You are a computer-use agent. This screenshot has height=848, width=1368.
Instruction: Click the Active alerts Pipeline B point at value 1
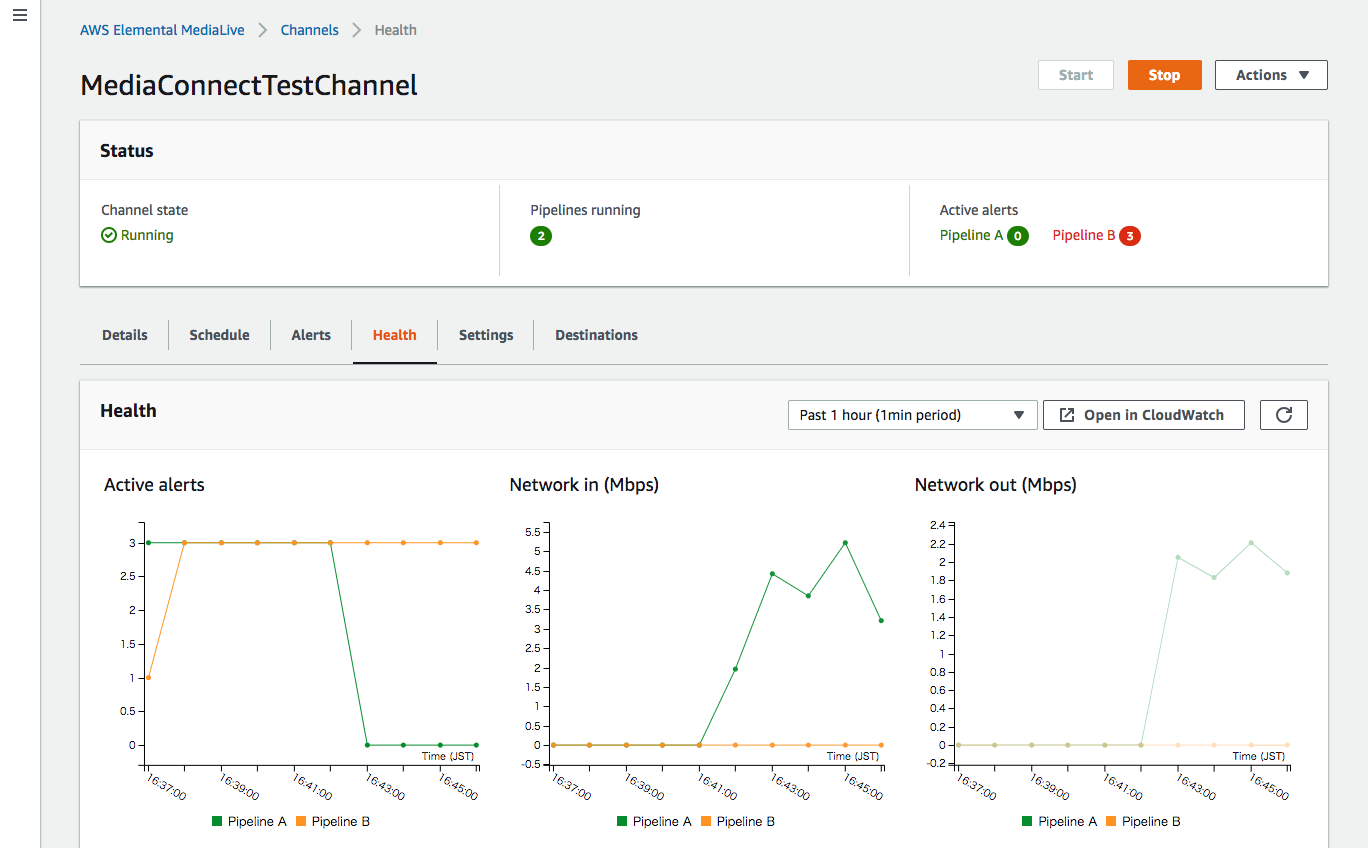[148, 678]
